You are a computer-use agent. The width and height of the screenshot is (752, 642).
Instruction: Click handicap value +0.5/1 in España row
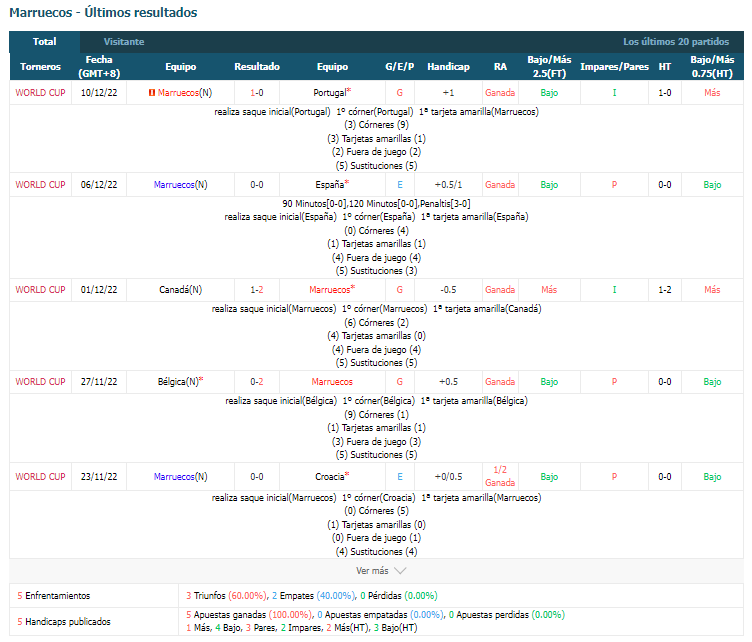point(448,185)
